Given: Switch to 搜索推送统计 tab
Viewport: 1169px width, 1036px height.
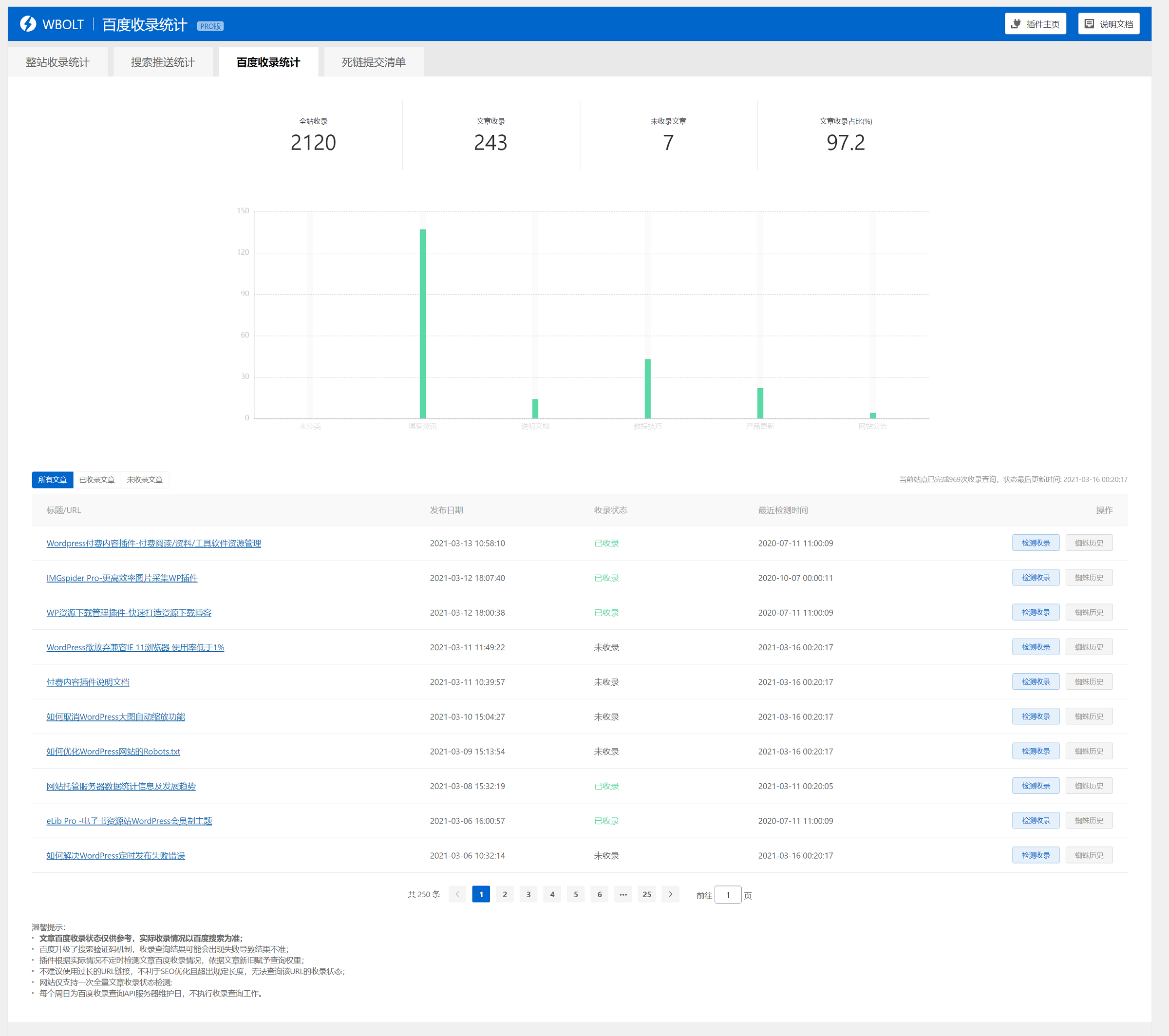Looking at the screenshot, I should click(163, 62).
